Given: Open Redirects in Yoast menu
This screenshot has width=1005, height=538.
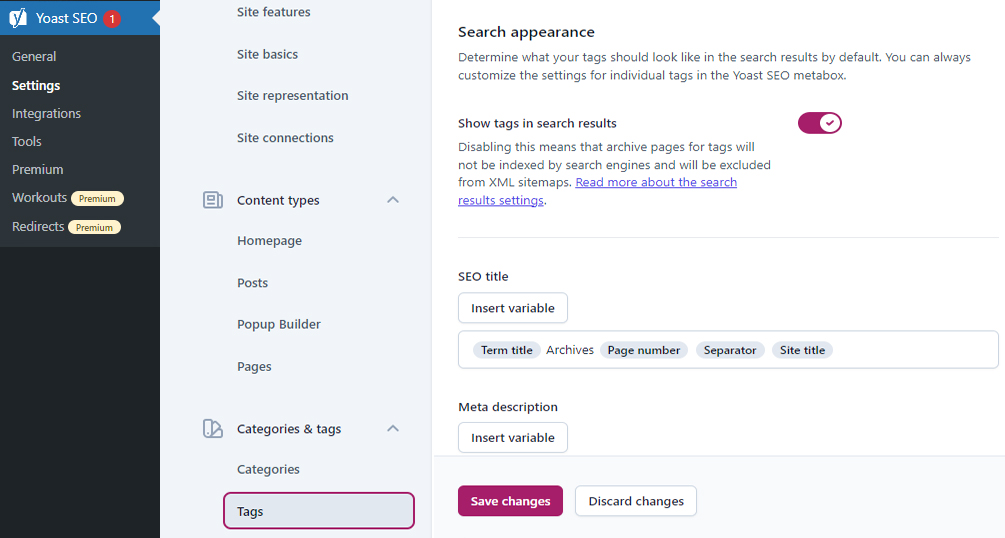Looking at the screenshot, I should pyautogui.click(x=38, y=226).
